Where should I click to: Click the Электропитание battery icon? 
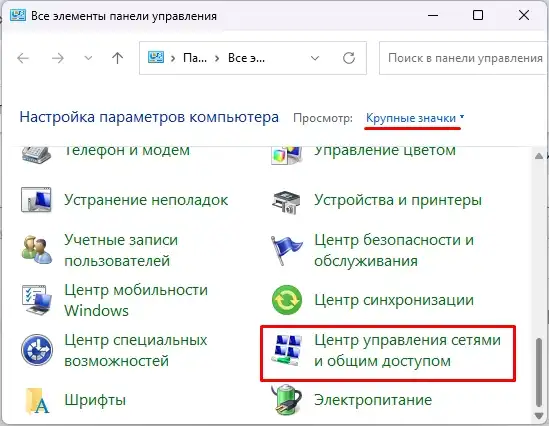point(286,400)
